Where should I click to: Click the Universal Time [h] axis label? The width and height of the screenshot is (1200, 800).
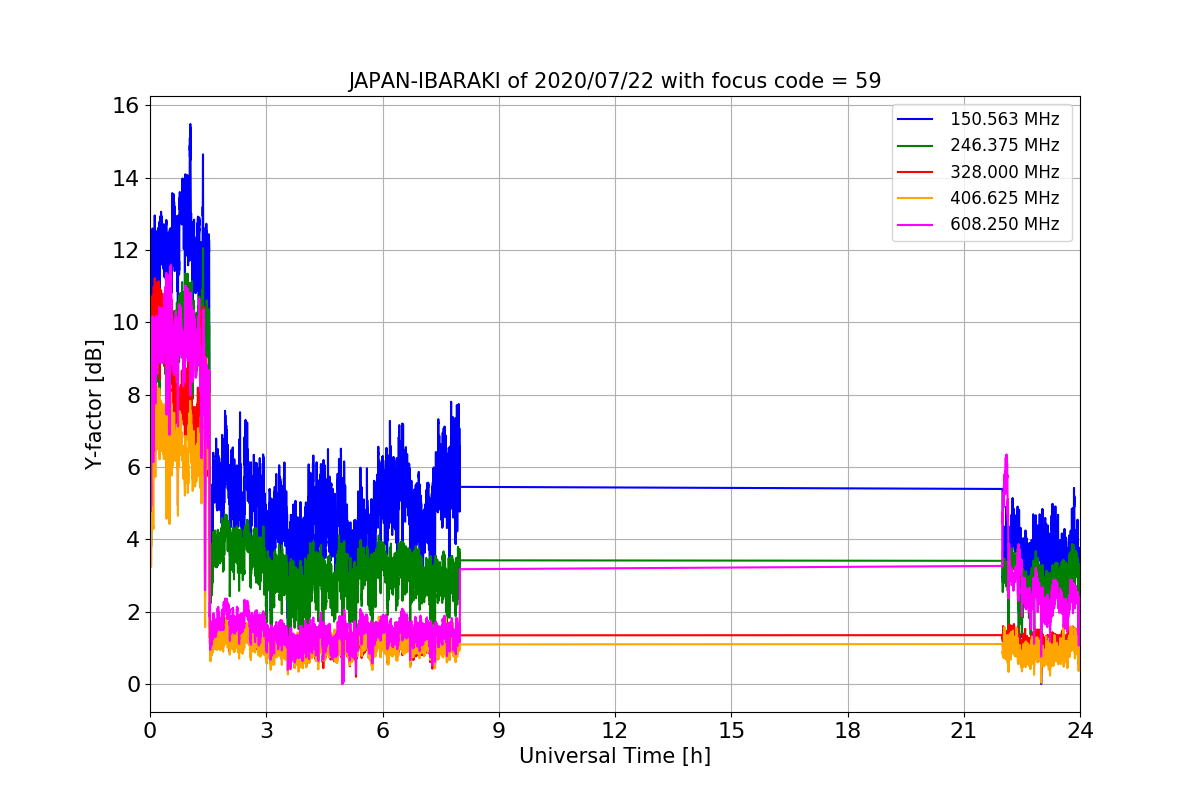(x=614, y=757)
